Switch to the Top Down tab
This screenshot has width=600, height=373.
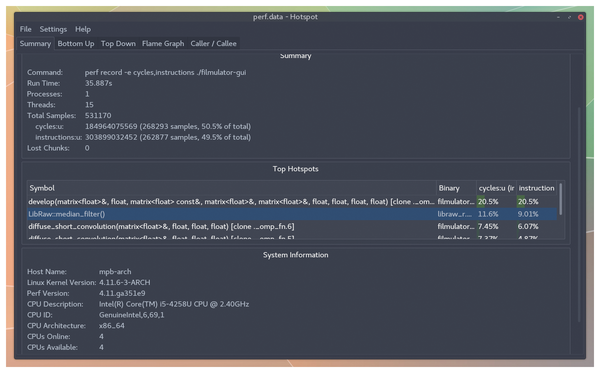coord(118,44)
